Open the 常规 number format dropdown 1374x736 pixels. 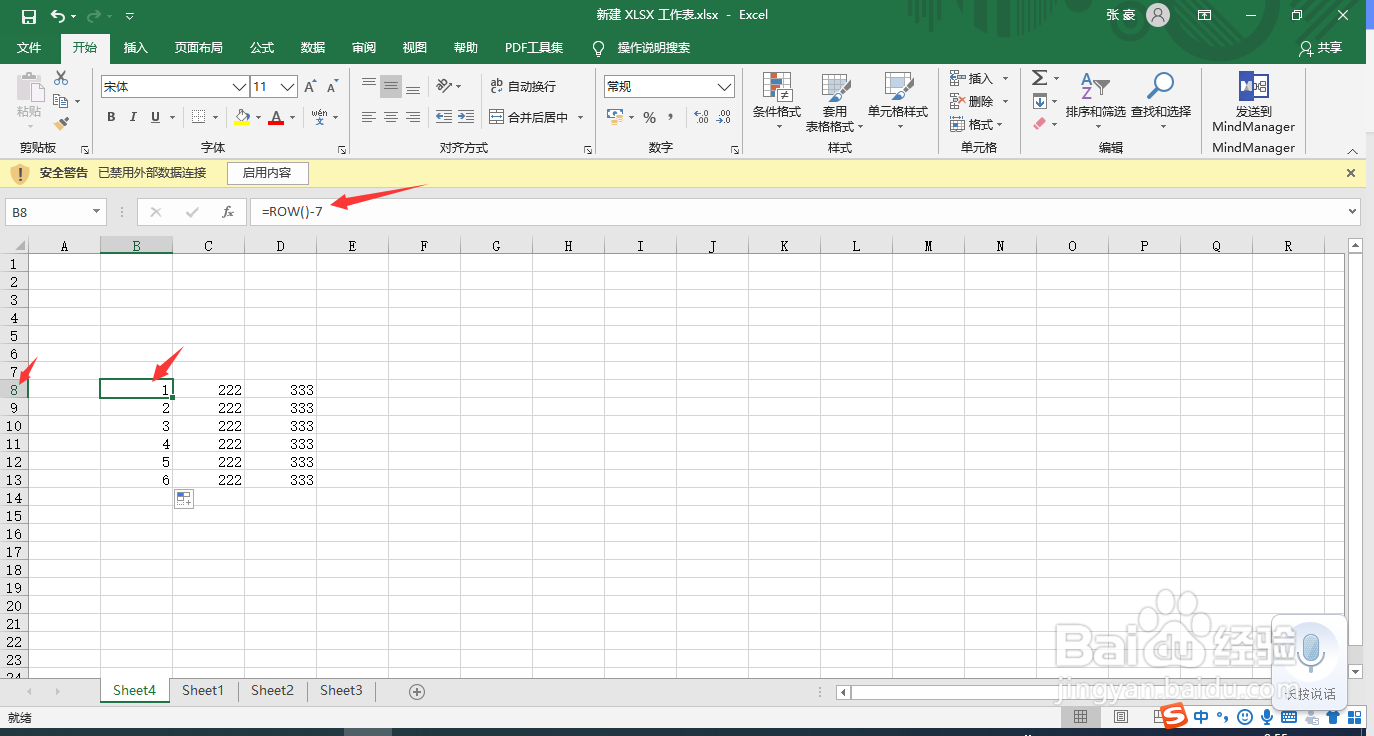[x=725, y=87]
